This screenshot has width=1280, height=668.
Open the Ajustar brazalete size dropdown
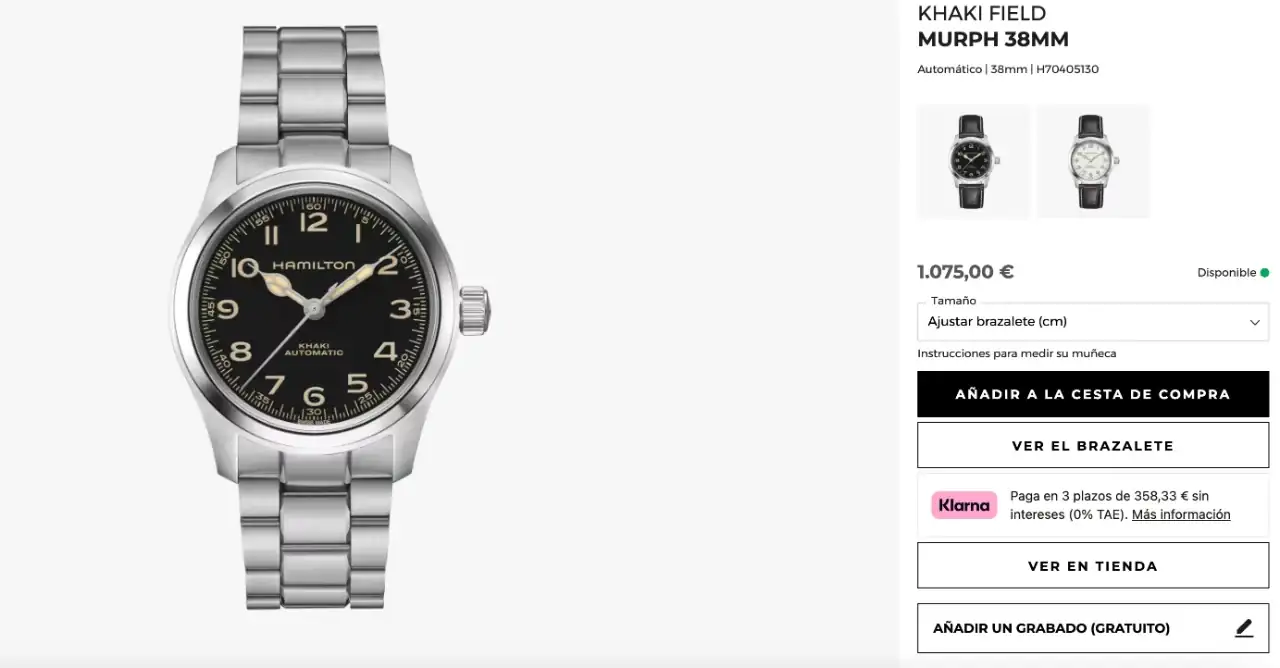1093,322
